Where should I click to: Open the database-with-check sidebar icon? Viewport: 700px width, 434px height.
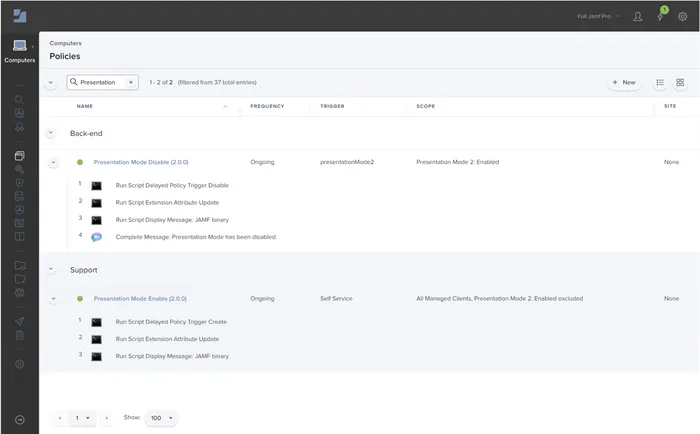tap(19, 196)
